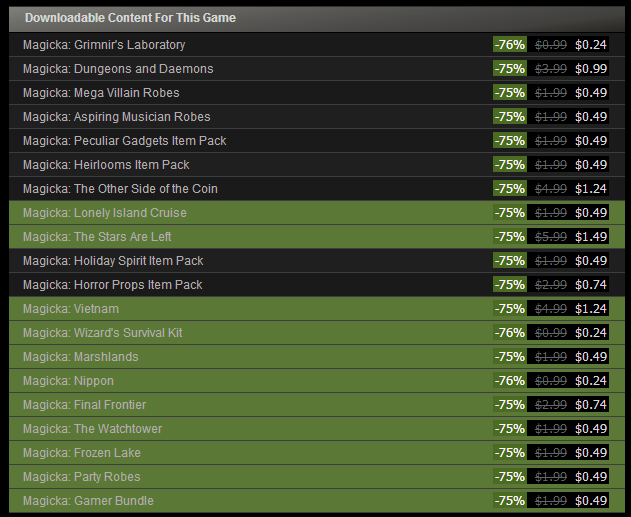Click the $3.99 original price for Dungeons and Daemons
Screen dimensions: 631x517
[x=551, y=69]
